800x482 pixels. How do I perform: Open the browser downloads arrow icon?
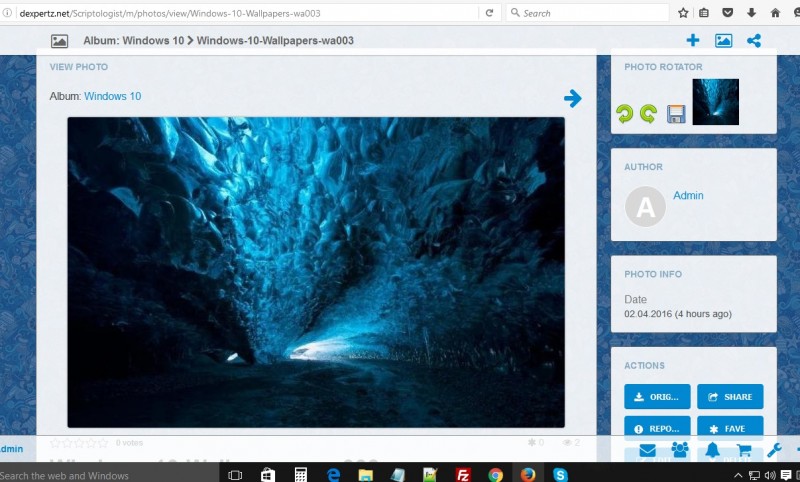coord(752,13)
